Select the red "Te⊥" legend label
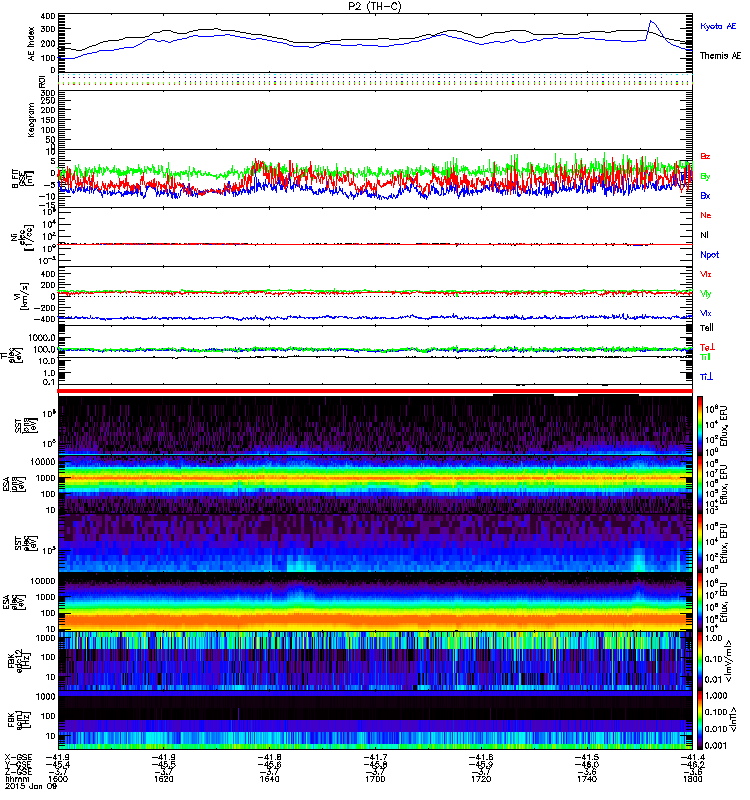 (707, 347)
